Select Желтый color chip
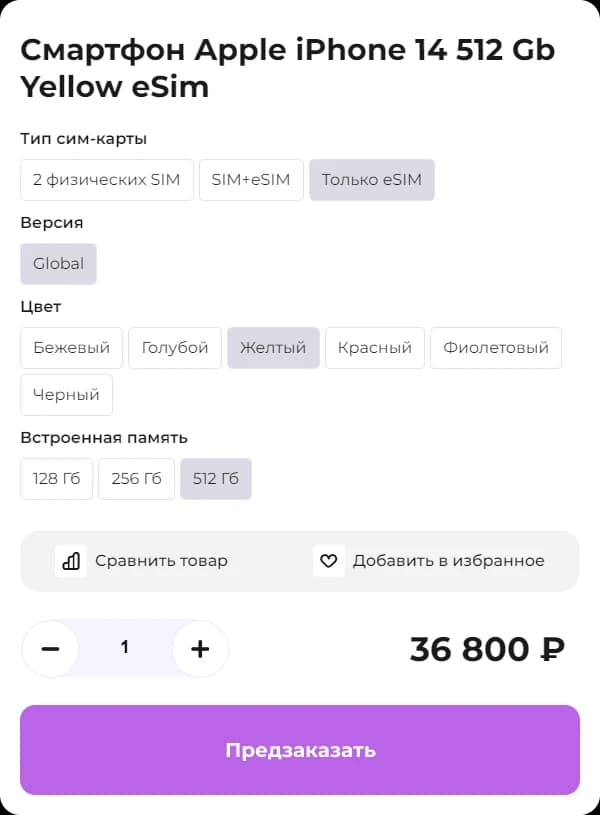This screenshot has height=815, width=600. (273, 348)
